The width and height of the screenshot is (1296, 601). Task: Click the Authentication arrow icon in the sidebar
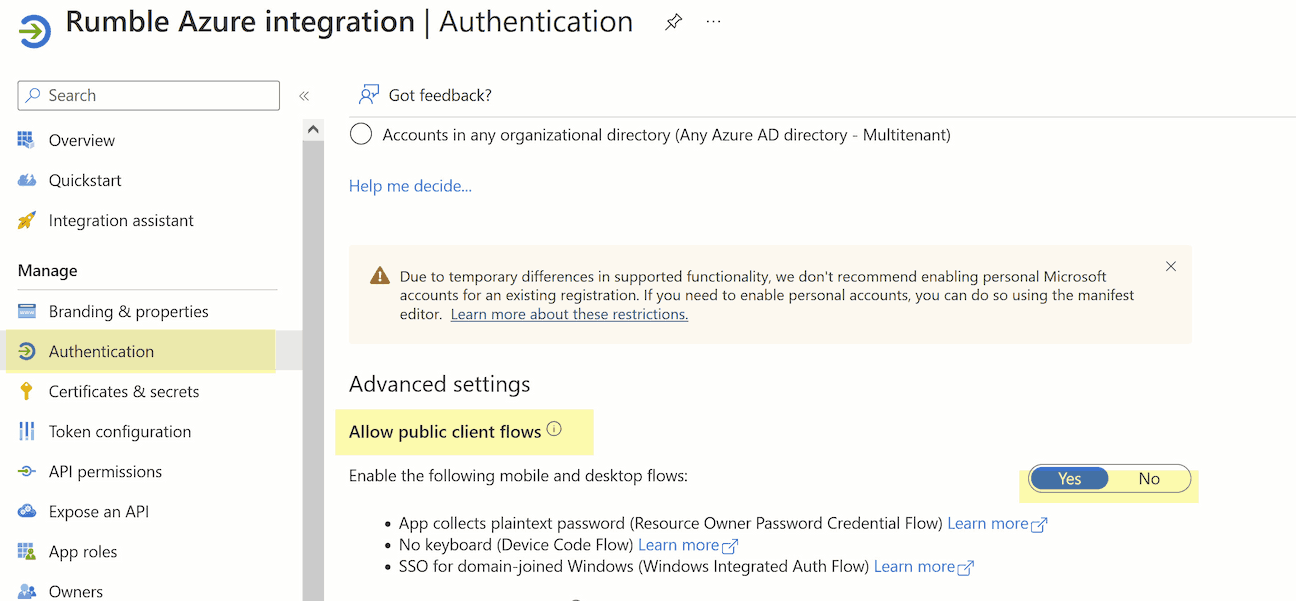click(x=27, y=351)
